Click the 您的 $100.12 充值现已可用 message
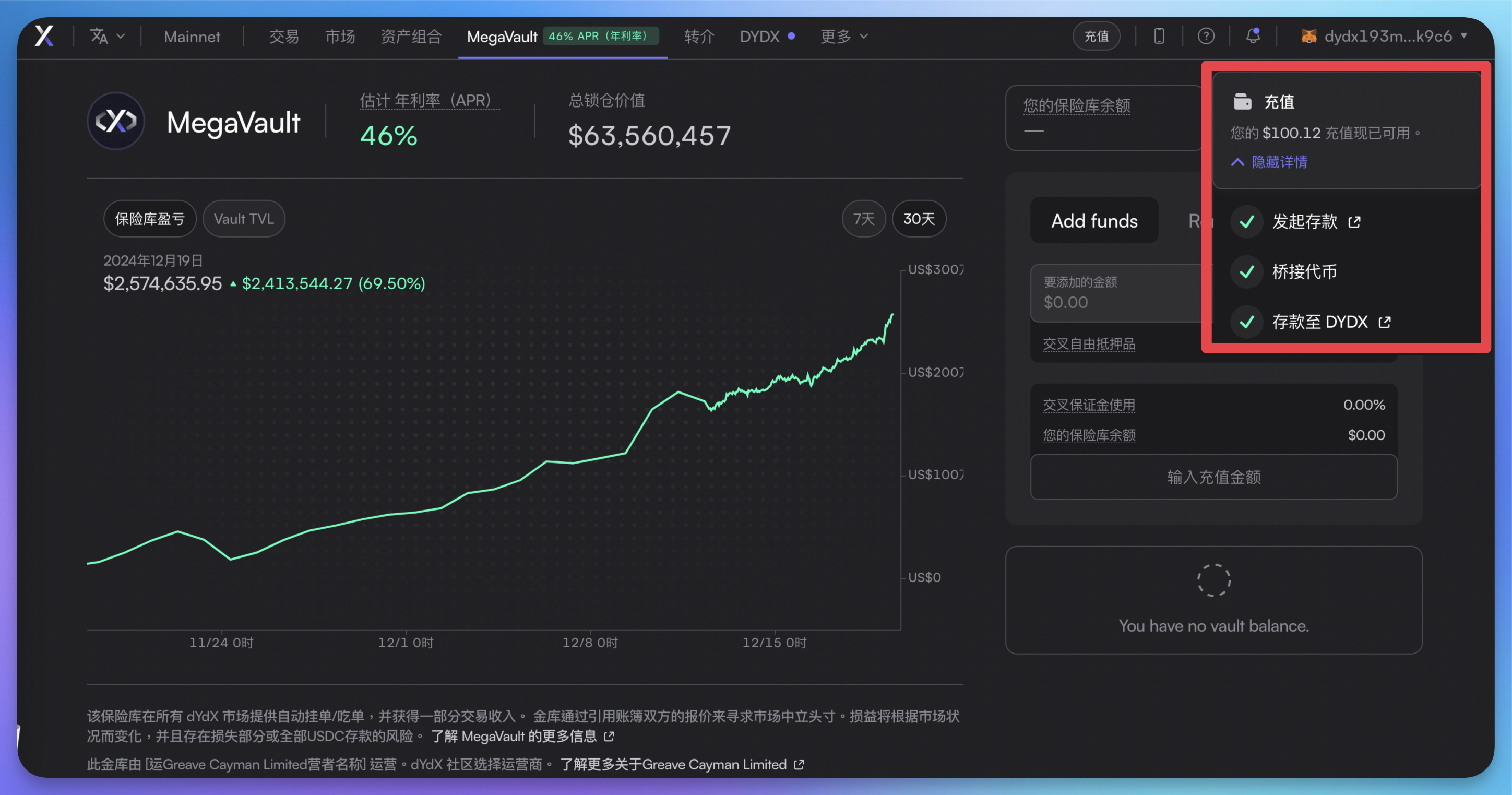Viewport: 1512px width, 795px height. pyautogui.click(x=1325, y=133)
